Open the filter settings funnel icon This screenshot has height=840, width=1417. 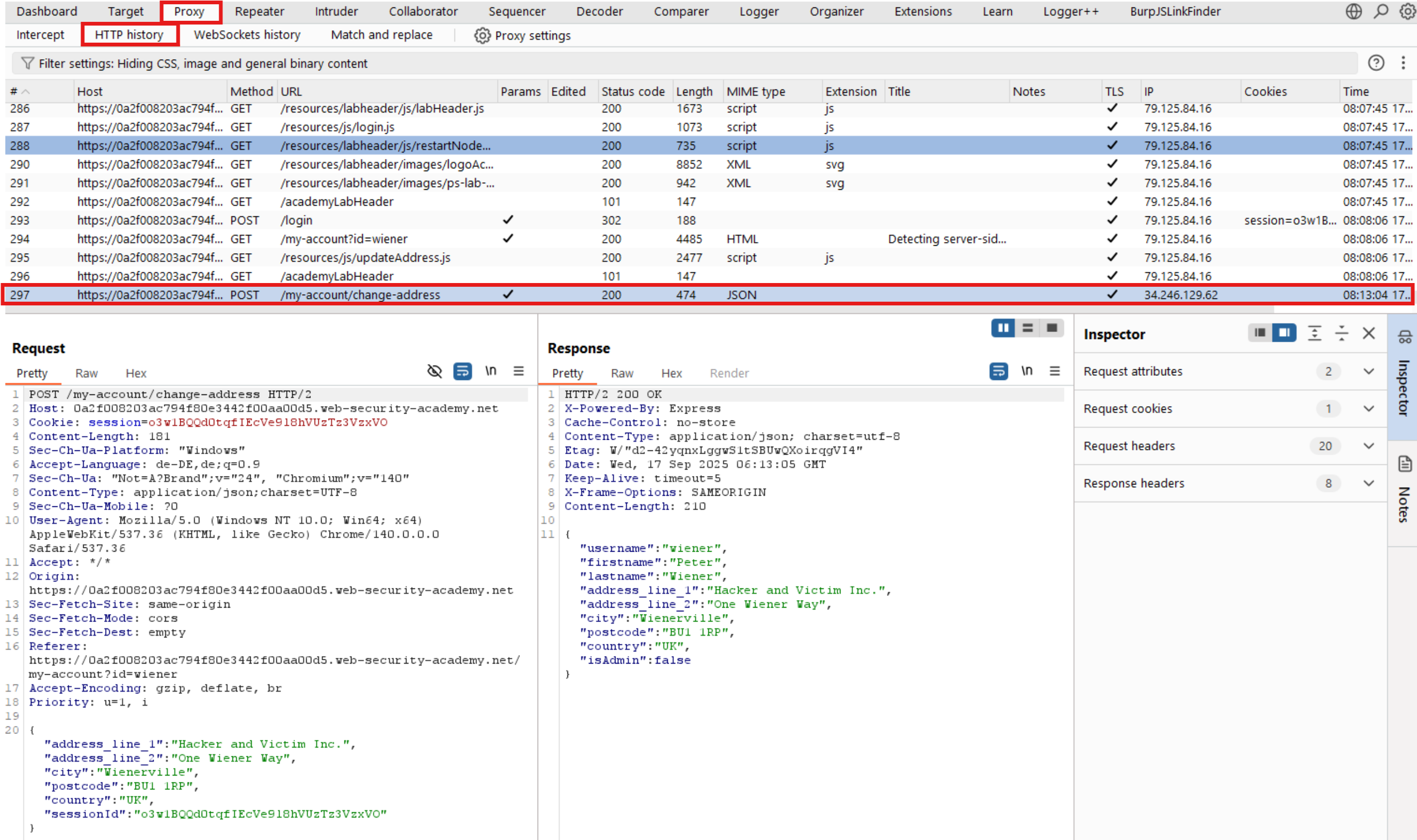(27, 63)
